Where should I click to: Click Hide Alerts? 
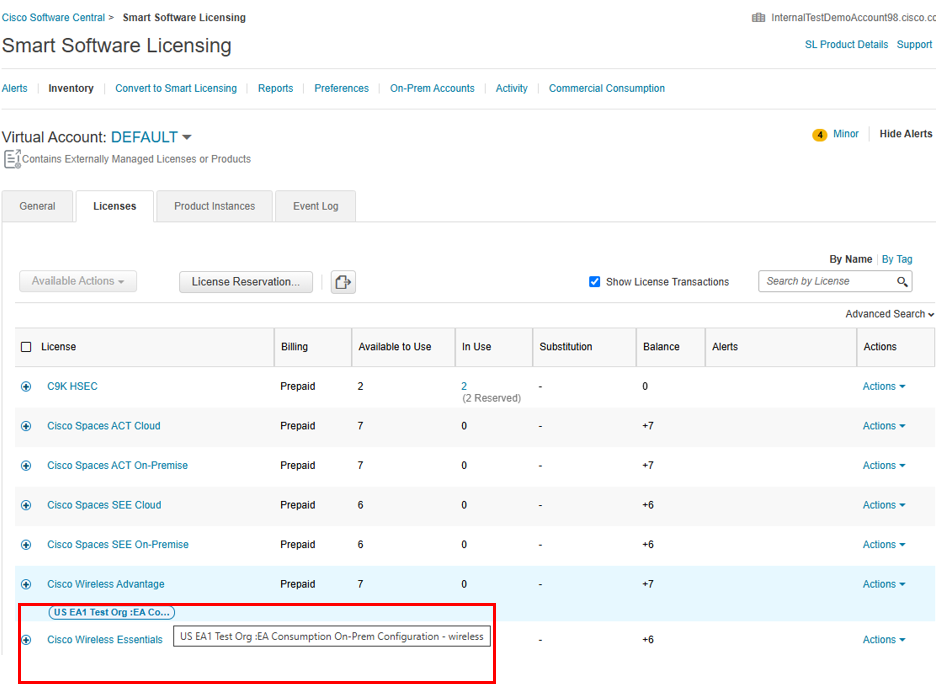(906, 134)
